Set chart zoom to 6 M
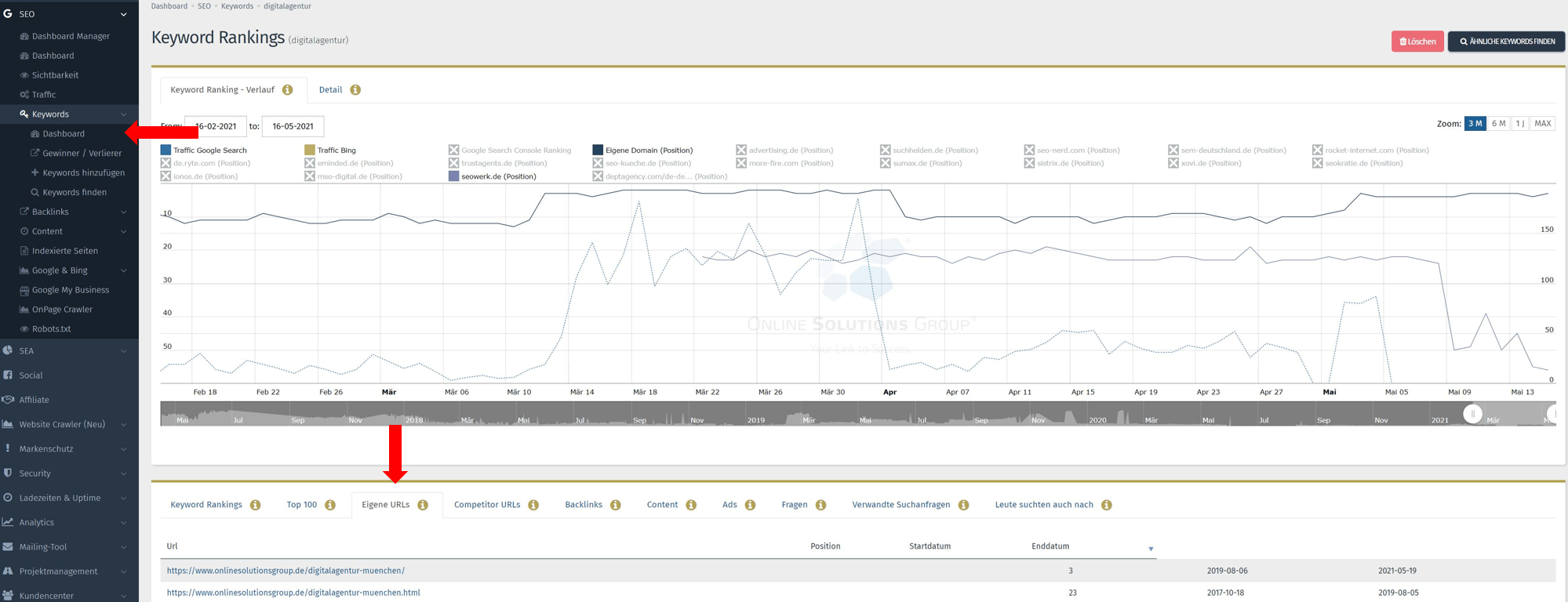1568x602 pixels. (1498, 124)
